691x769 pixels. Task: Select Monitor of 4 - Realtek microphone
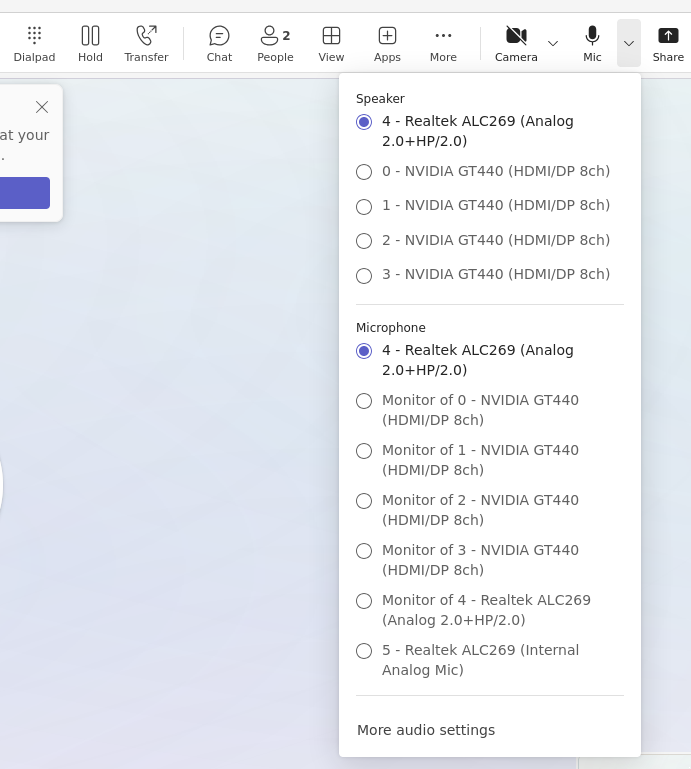coord(364,601)
